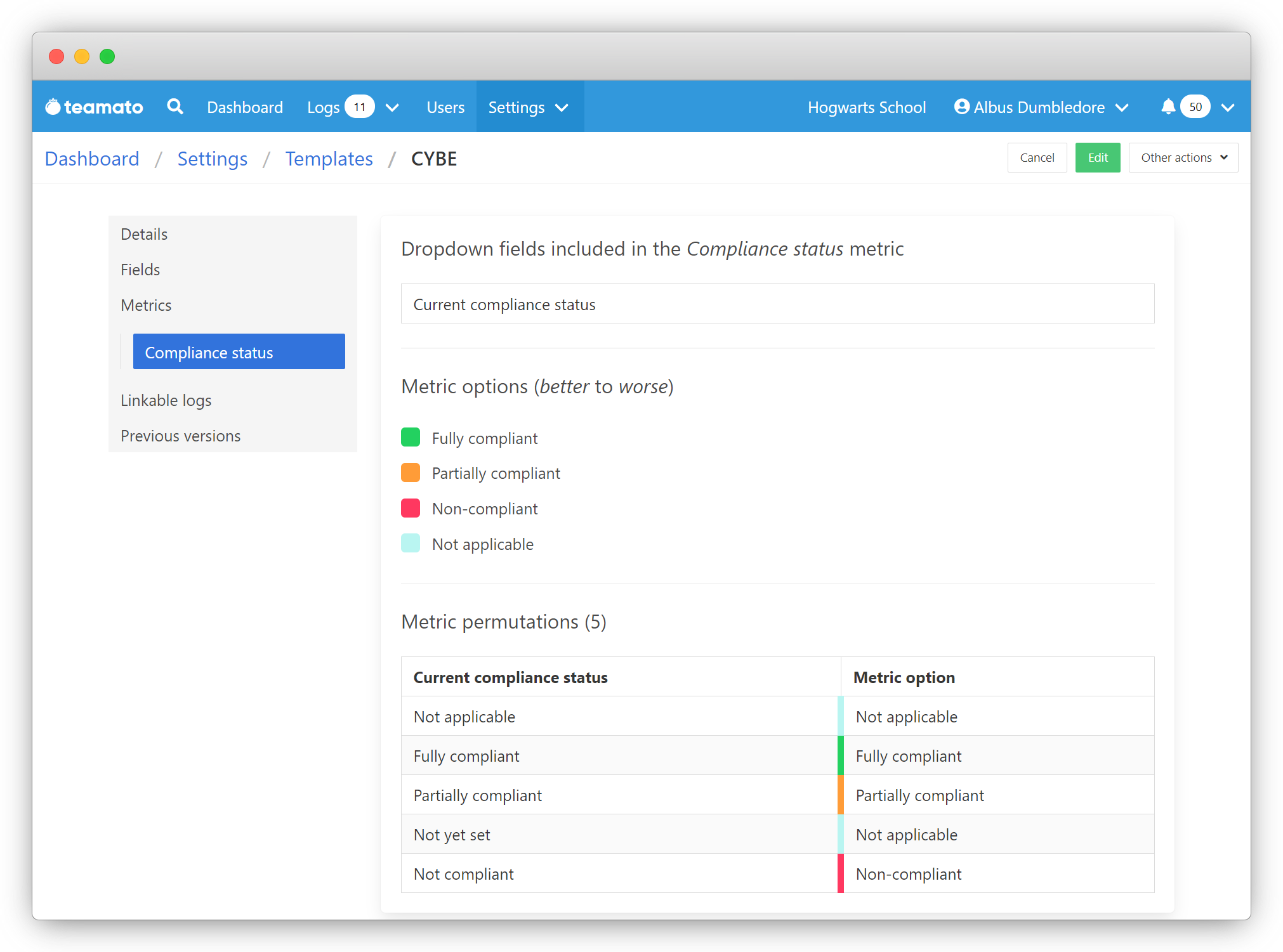Click Non-compliant metric option label
1283x952 pixels.
[x=485, y=509]
